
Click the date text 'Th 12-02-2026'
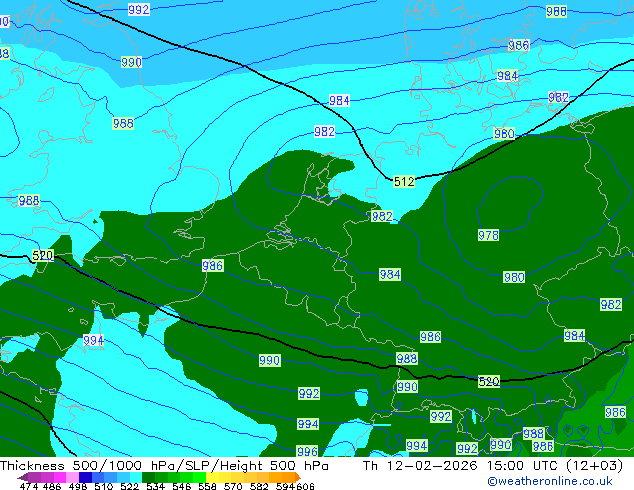420,466
